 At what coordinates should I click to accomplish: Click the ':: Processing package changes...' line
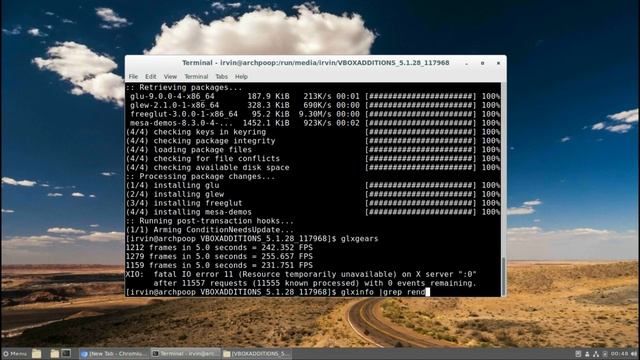(200, 177)
